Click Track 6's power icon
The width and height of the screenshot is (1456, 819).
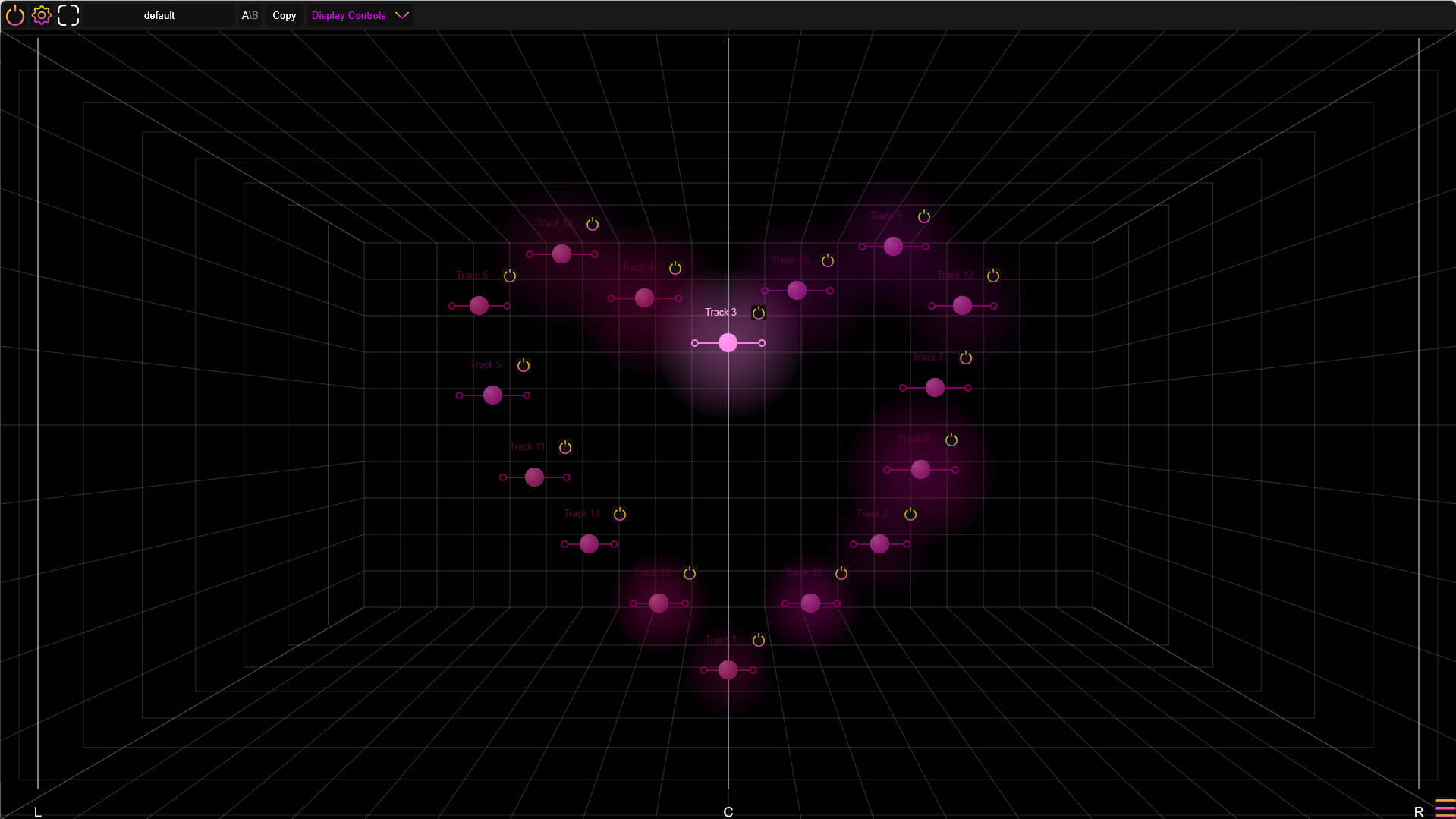(x=510, y=276)
